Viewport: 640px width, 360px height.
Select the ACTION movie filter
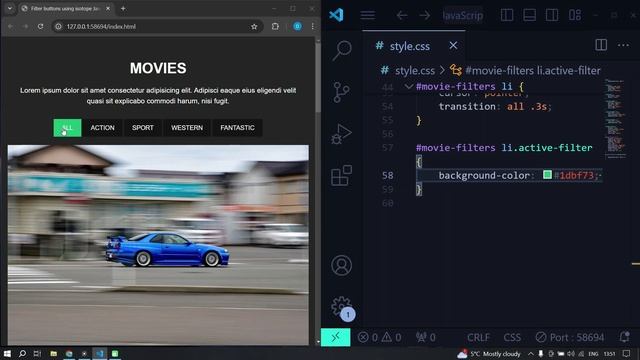coord(102,128)
